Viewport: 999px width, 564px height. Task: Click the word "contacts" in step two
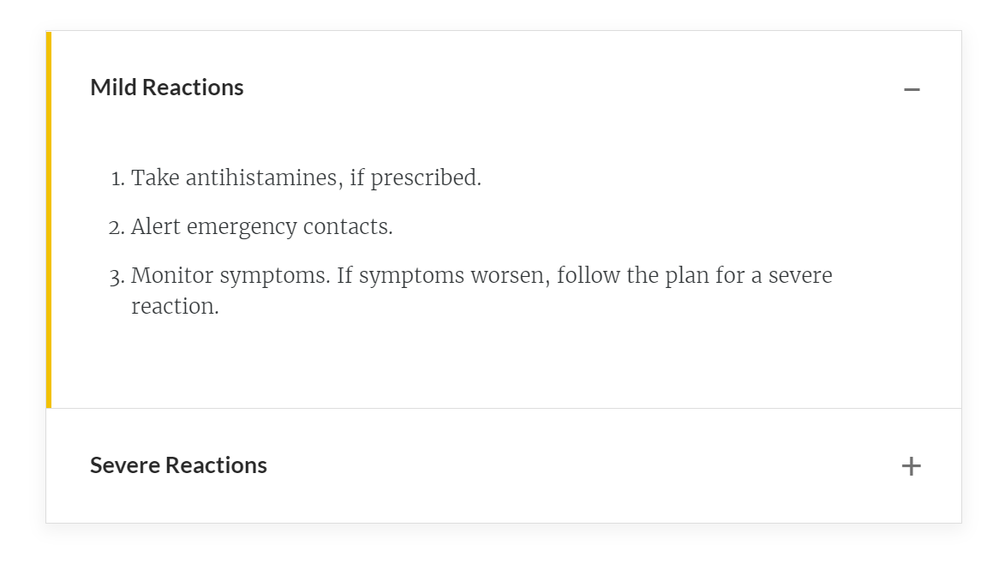[345, 227]
